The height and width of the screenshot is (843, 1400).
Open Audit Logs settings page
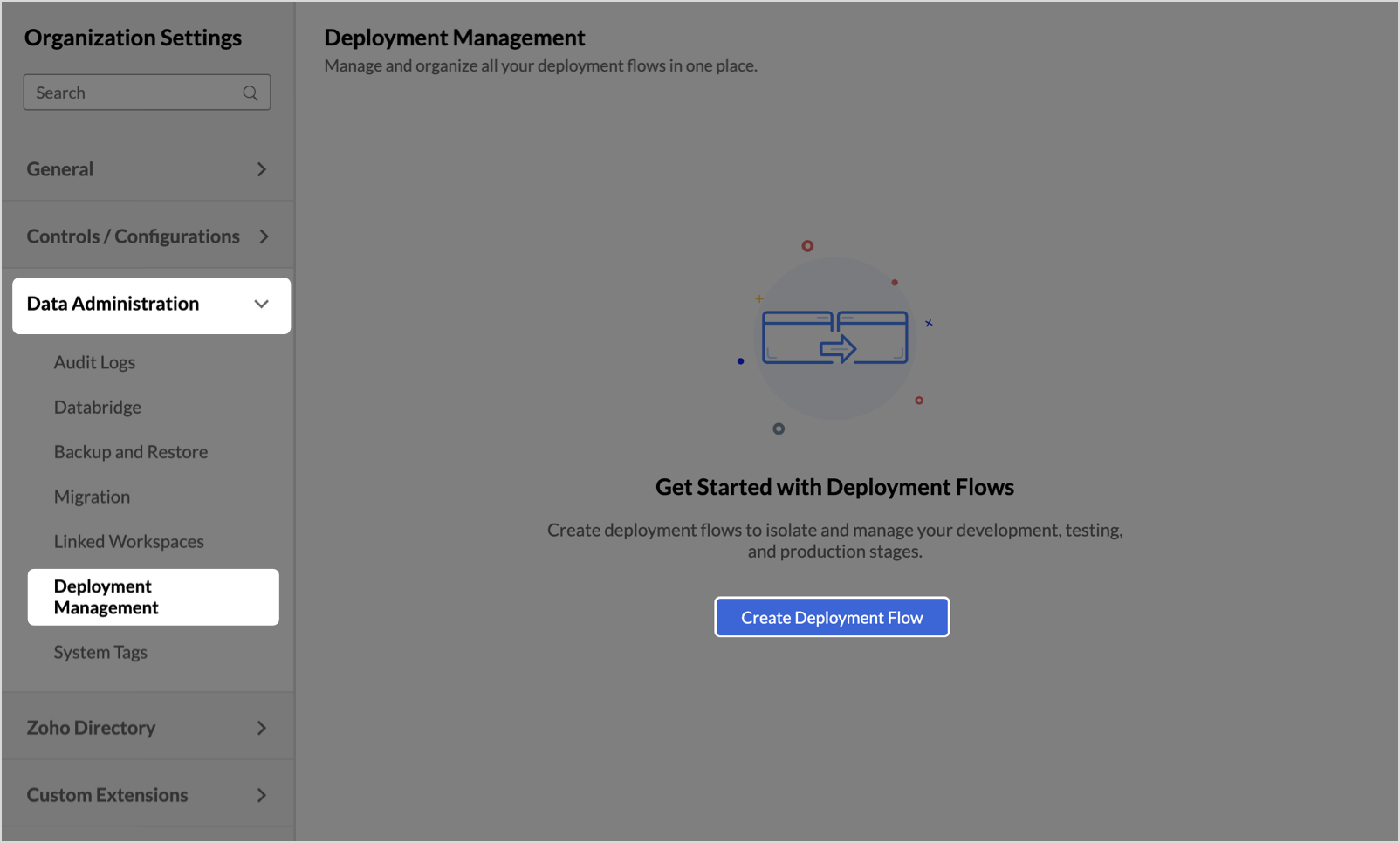click(x=94, y=362)
